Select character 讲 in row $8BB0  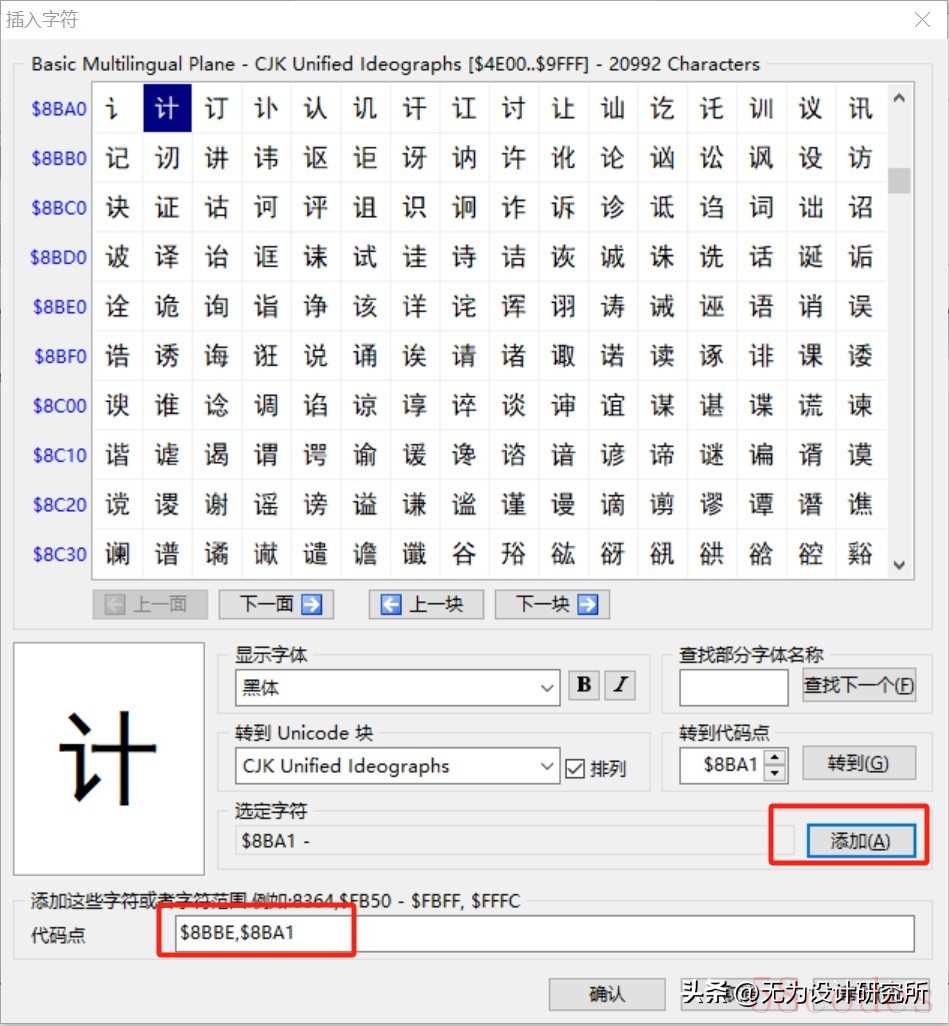[x=217, y=158]
